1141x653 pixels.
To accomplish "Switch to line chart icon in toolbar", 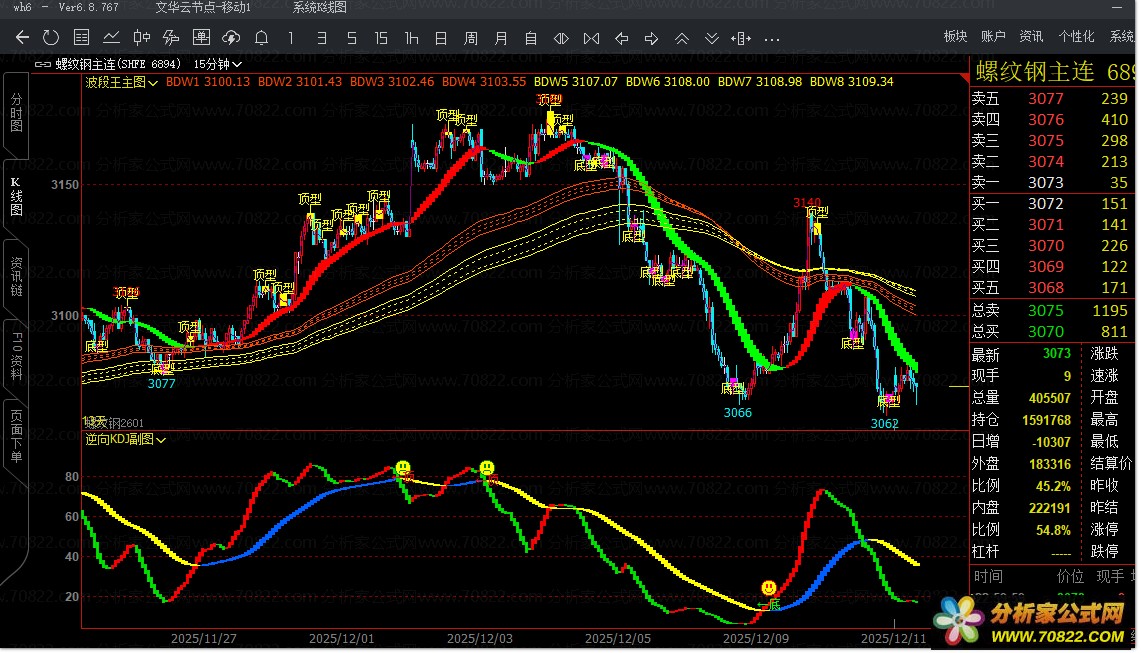I will click(x=111, y=38).
